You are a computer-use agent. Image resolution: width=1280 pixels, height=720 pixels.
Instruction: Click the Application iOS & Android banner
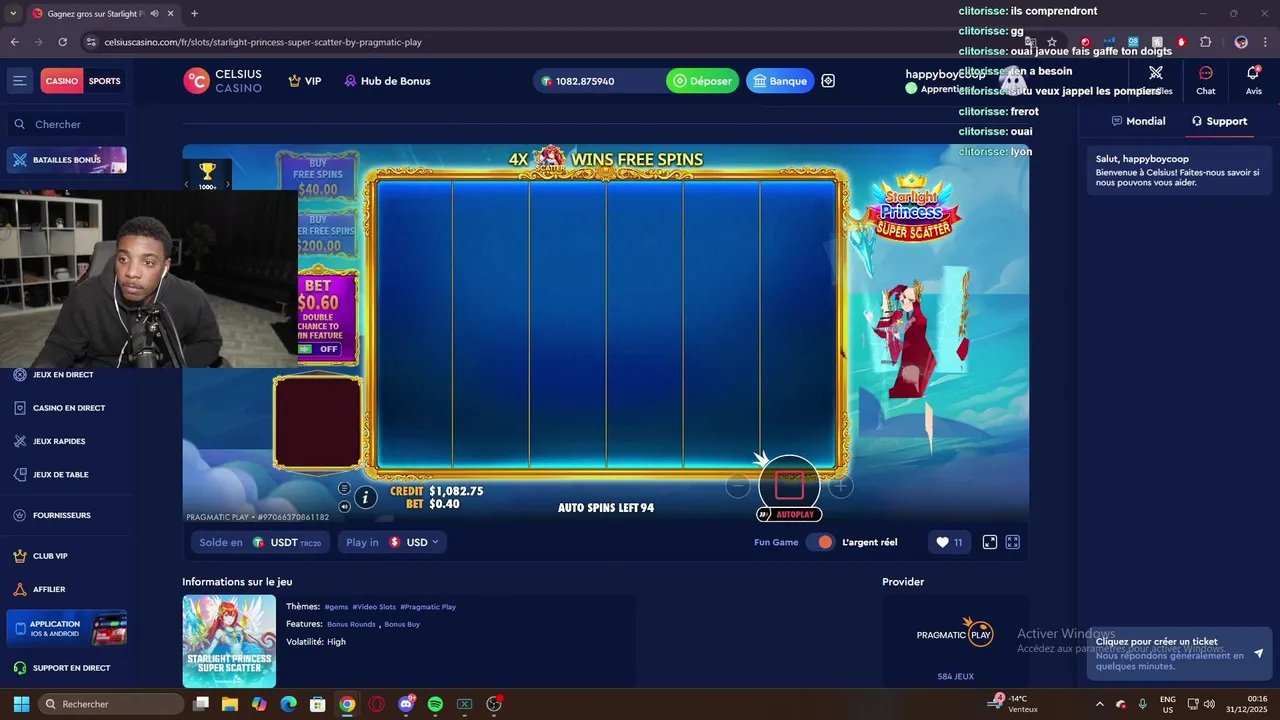click(x=67, y=628)
